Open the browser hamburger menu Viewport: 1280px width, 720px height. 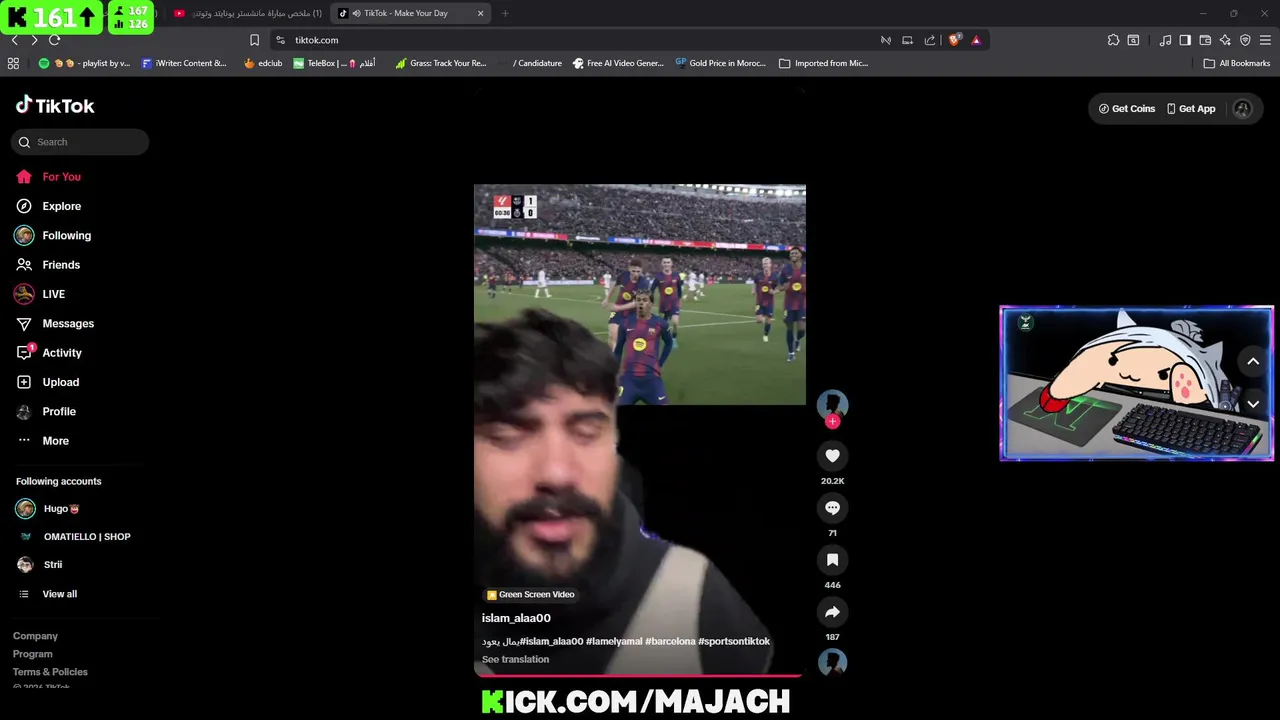point(1266,40)
